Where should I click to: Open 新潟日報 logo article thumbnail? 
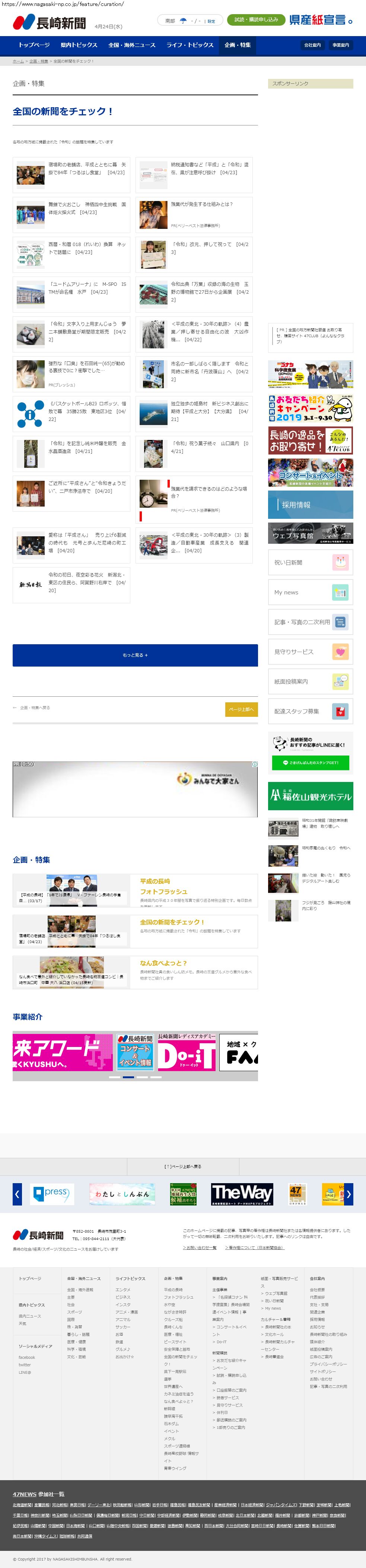(31, 584)
